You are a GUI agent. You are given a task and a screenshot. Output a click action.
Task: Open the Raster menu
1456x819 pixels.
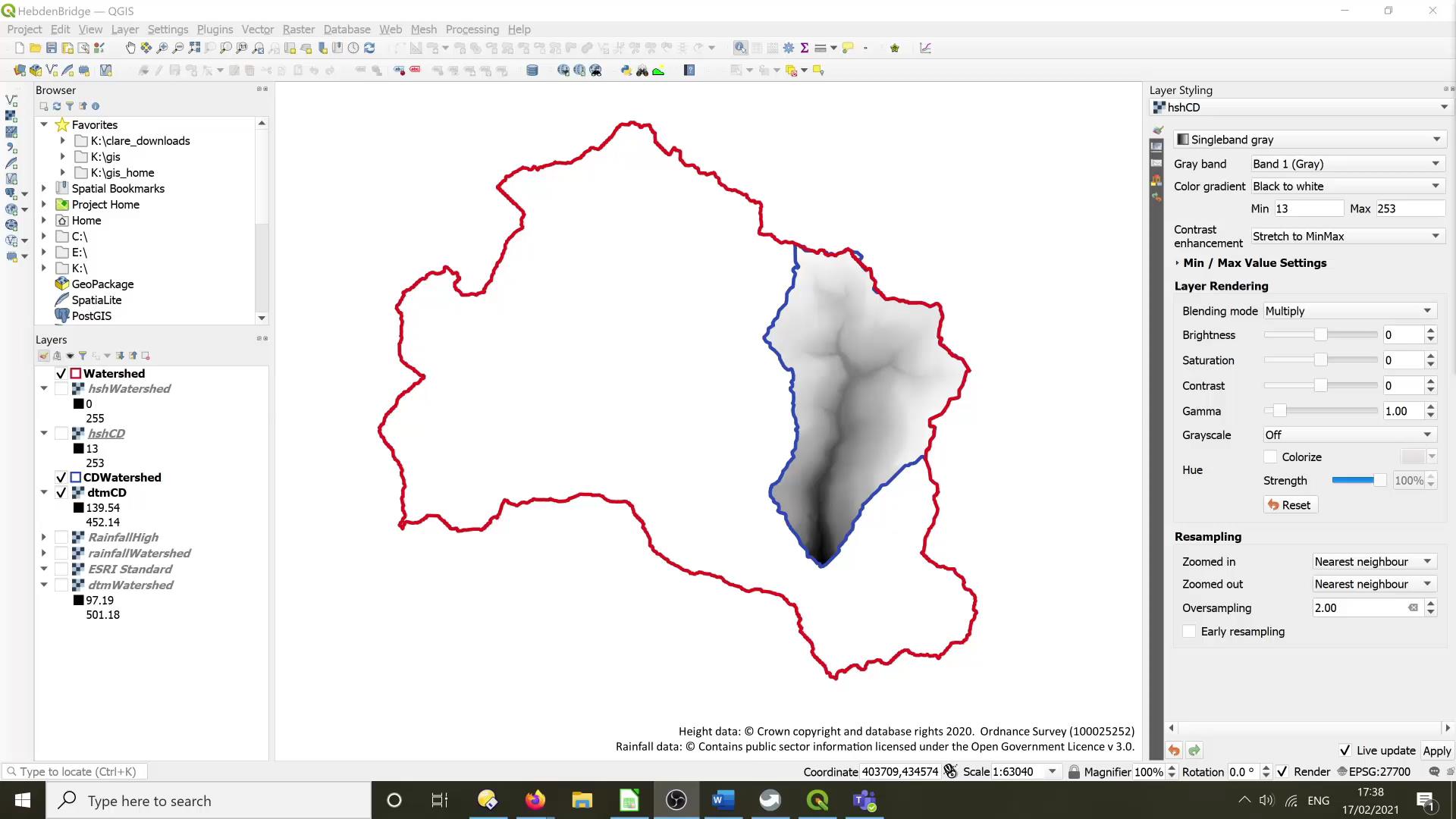point(298,29)
